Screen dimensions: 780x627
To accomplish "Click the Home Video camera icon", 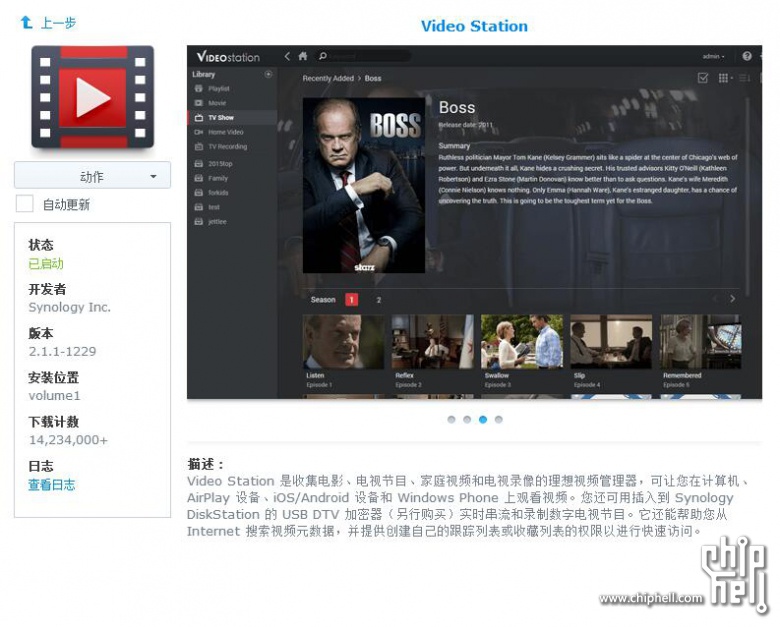I will 198,132.
